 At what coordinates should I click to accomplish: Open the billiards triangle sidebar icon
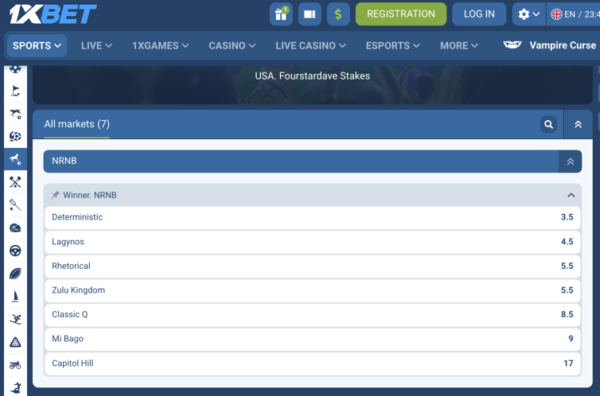(15, 342)
